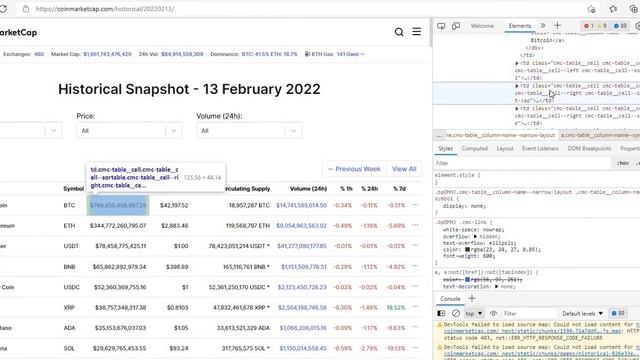
Task: Add this page to favorites
Action: click(591, 9)
